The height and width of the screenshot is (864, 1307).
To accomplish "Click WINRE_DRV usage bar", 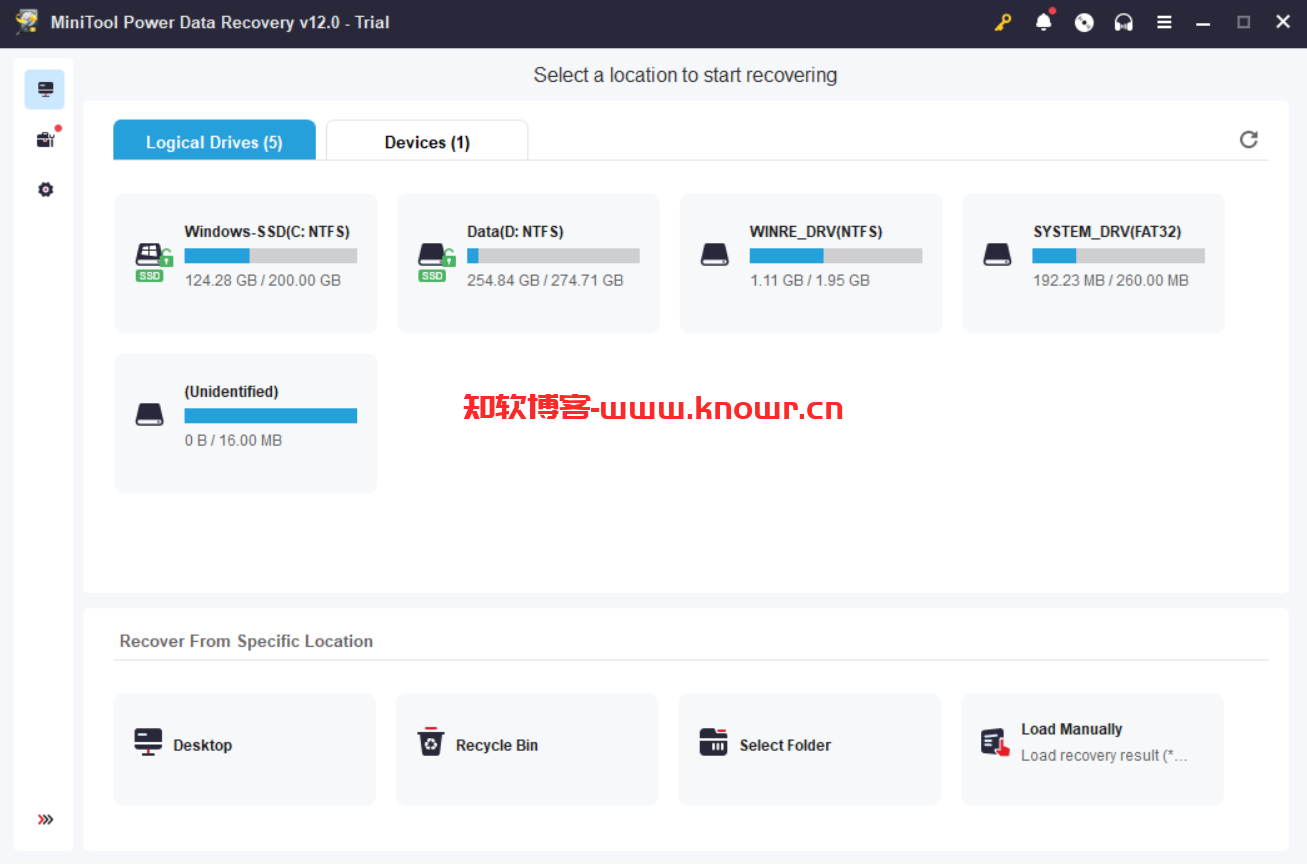I will 836,256.
